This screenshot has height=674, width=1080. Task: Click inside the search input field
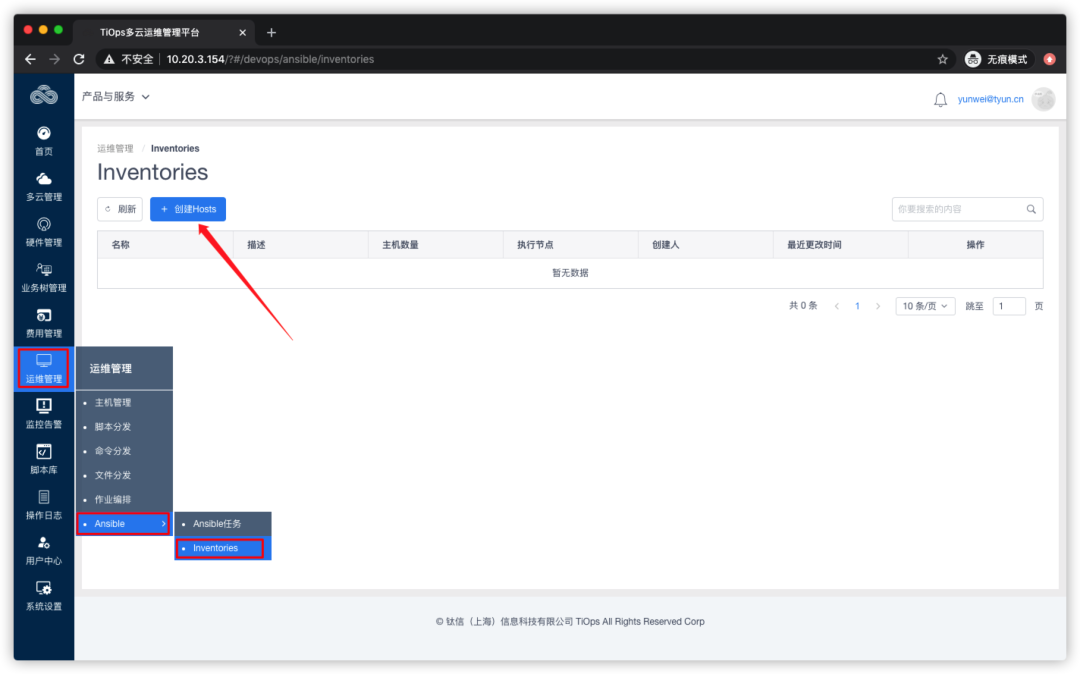(960, 209)
